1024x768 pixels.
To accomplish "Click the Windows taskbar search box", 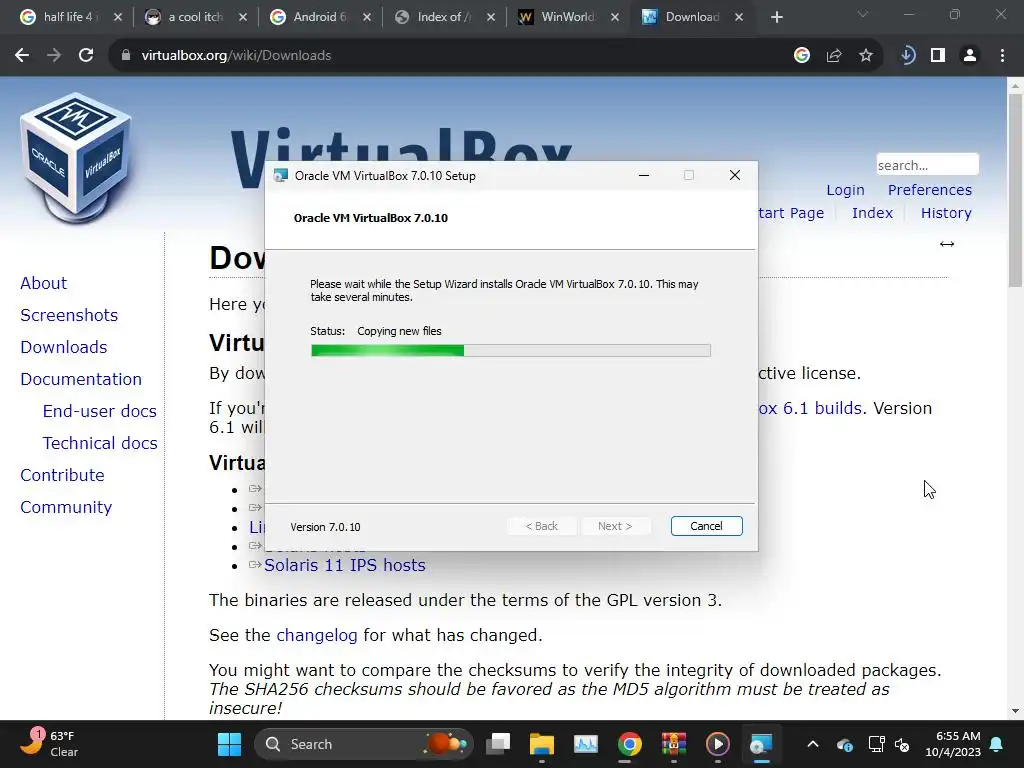I will pyautogui.click(x=364, y=744).
